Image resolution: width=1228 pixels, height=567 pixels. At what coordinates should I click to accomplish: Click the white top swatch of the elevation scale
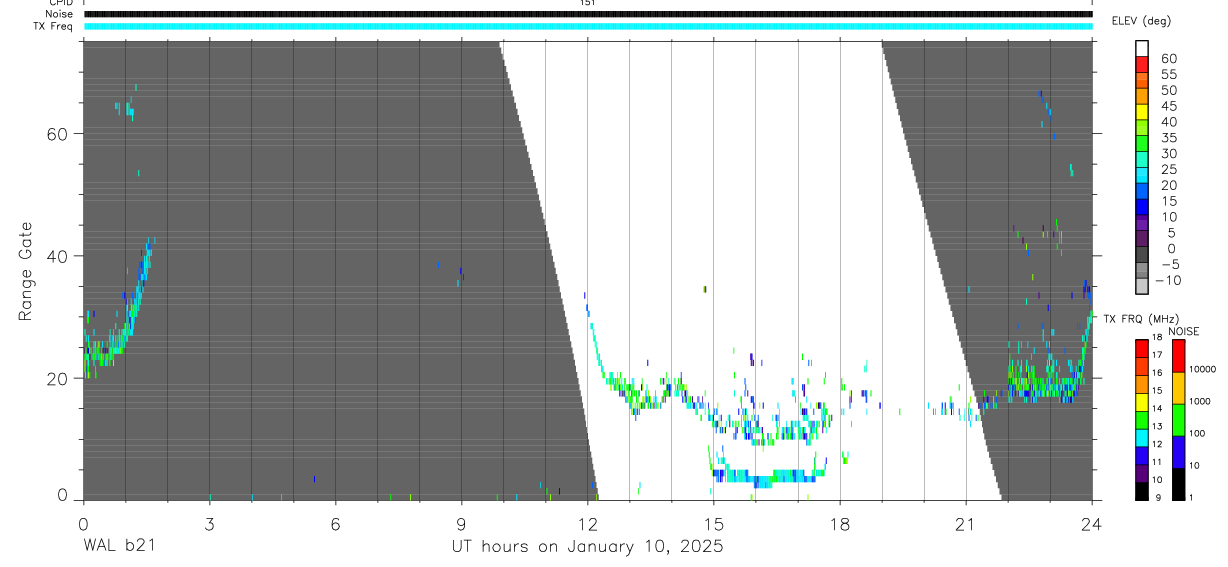(x=1142, y=48)
